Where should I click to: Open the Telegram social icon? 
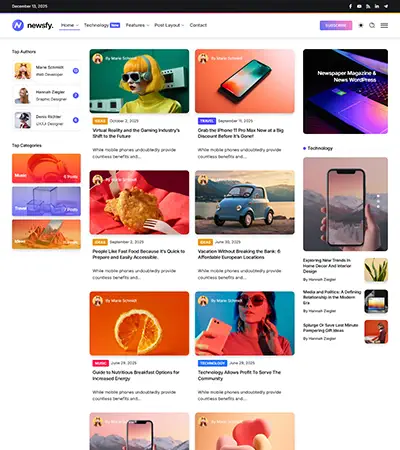pos(386,6)
